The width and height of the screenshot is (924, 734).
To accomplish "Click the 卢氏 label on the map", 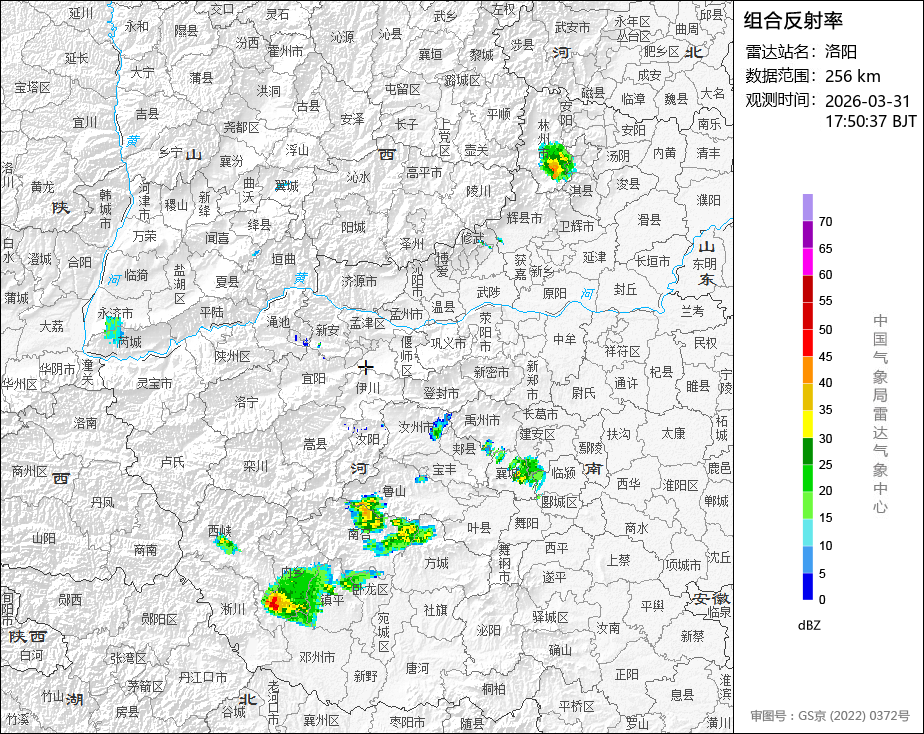I will pos(173,462).
